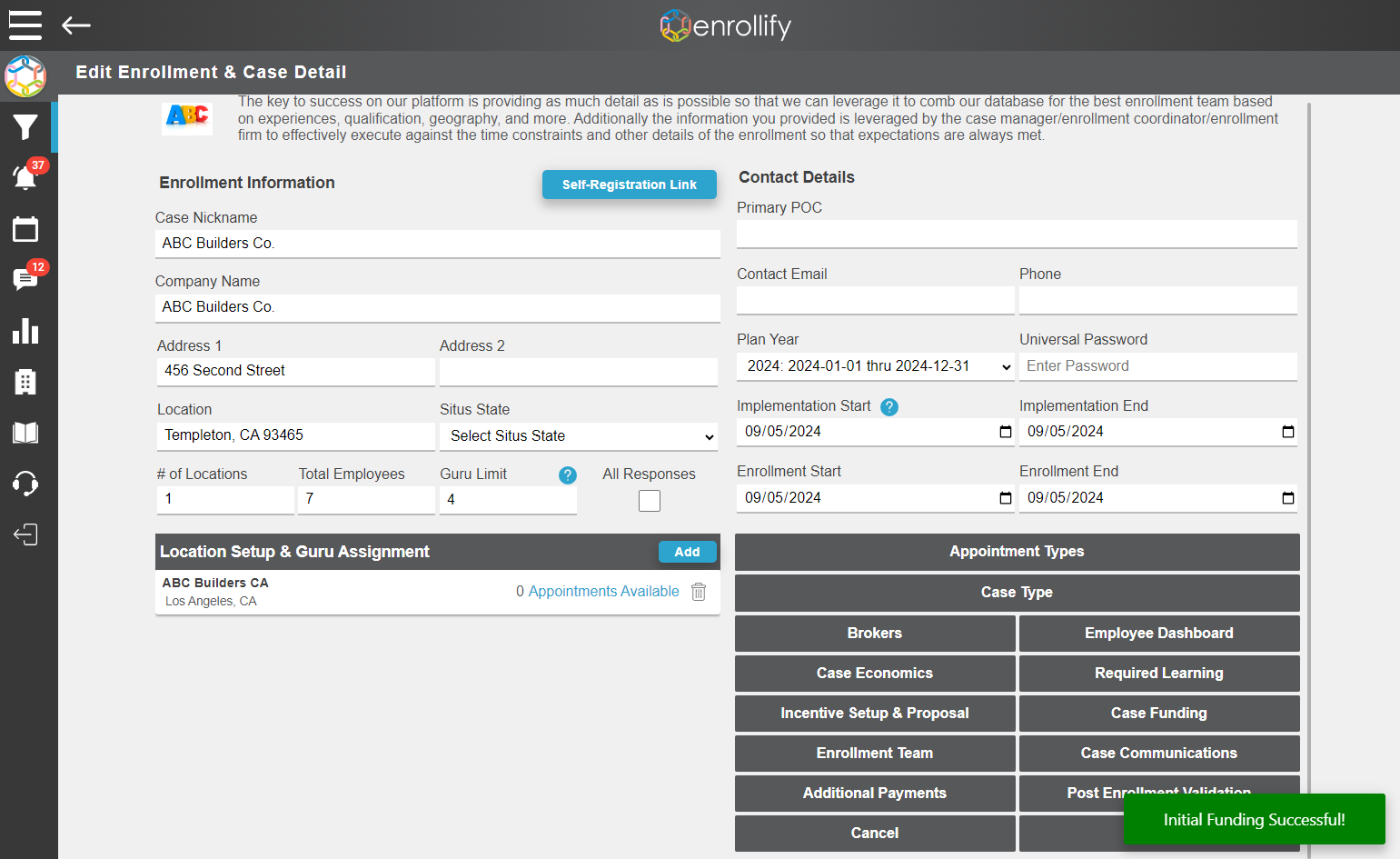The height and width of the screenshot is (859, 1400).
Task: Open the Brokers section
Action: coord(875,634)
